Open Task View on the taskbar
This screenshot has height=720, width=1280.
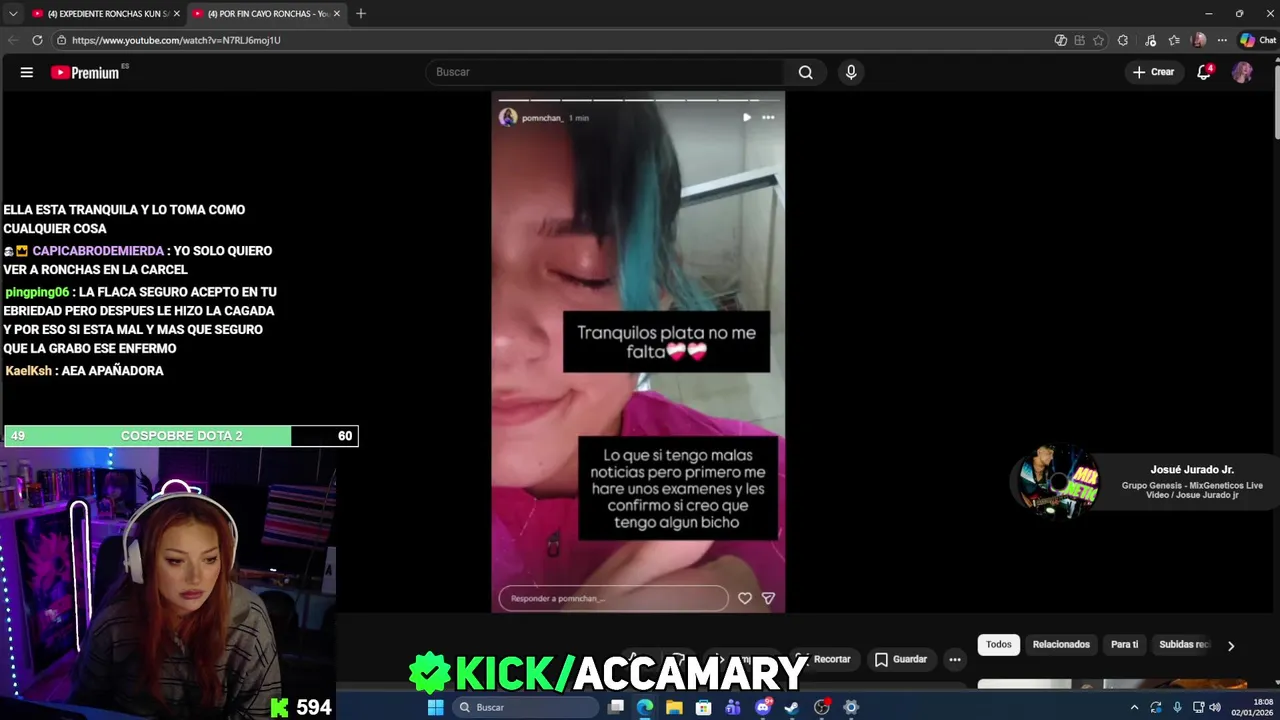point(616,707)
